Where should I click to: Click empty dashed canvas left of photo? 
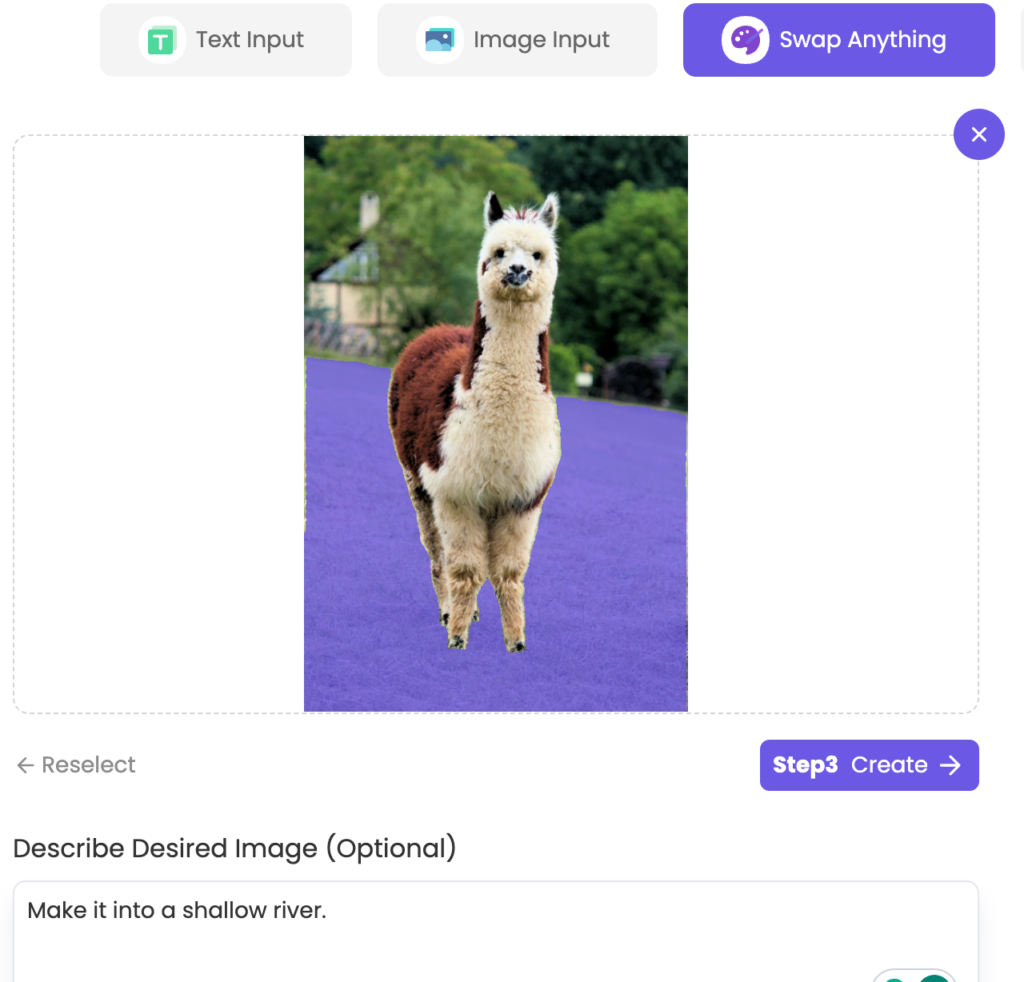[159, 424]
